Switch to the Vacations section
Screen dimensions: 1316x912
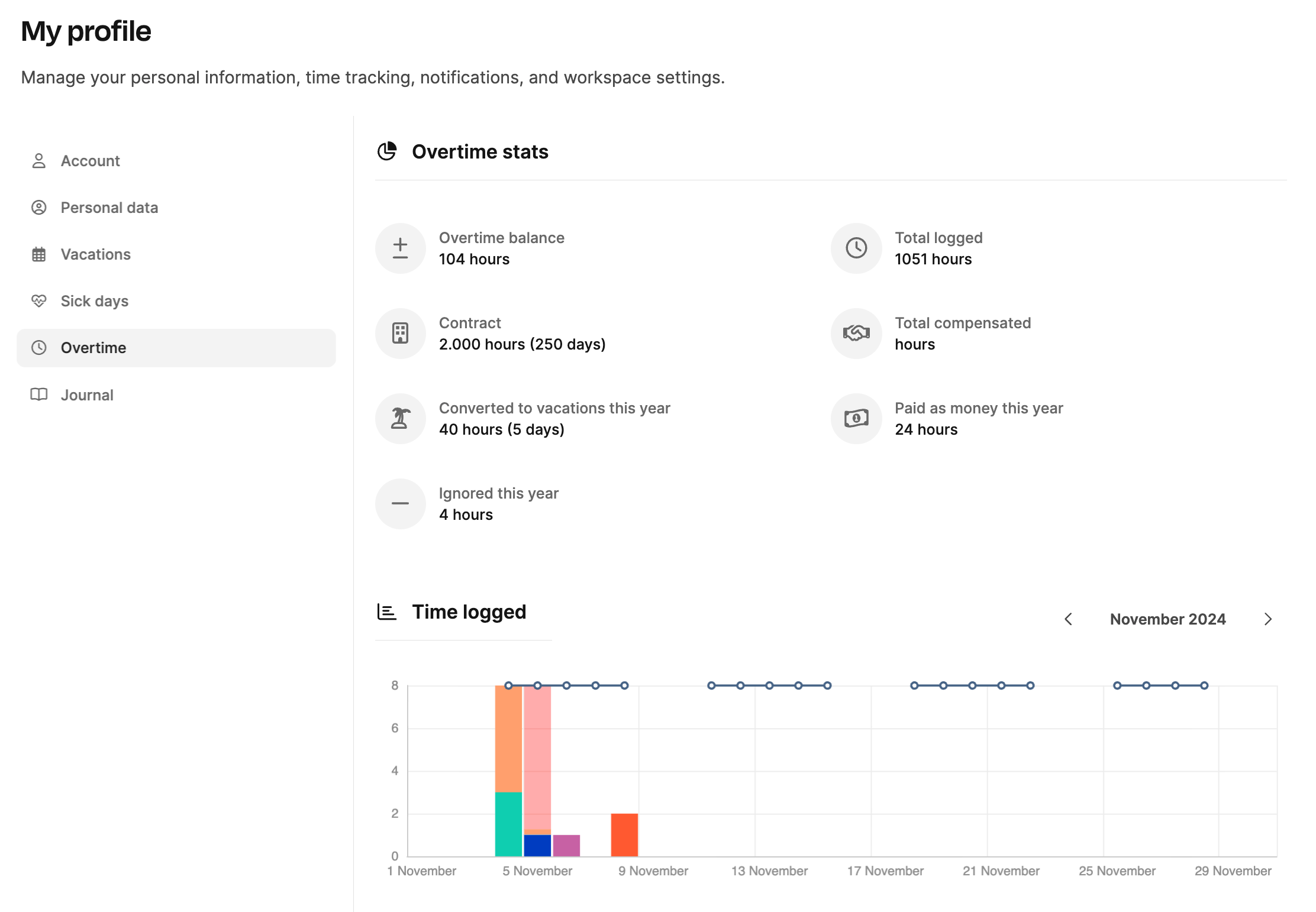(x=95, y=254)
